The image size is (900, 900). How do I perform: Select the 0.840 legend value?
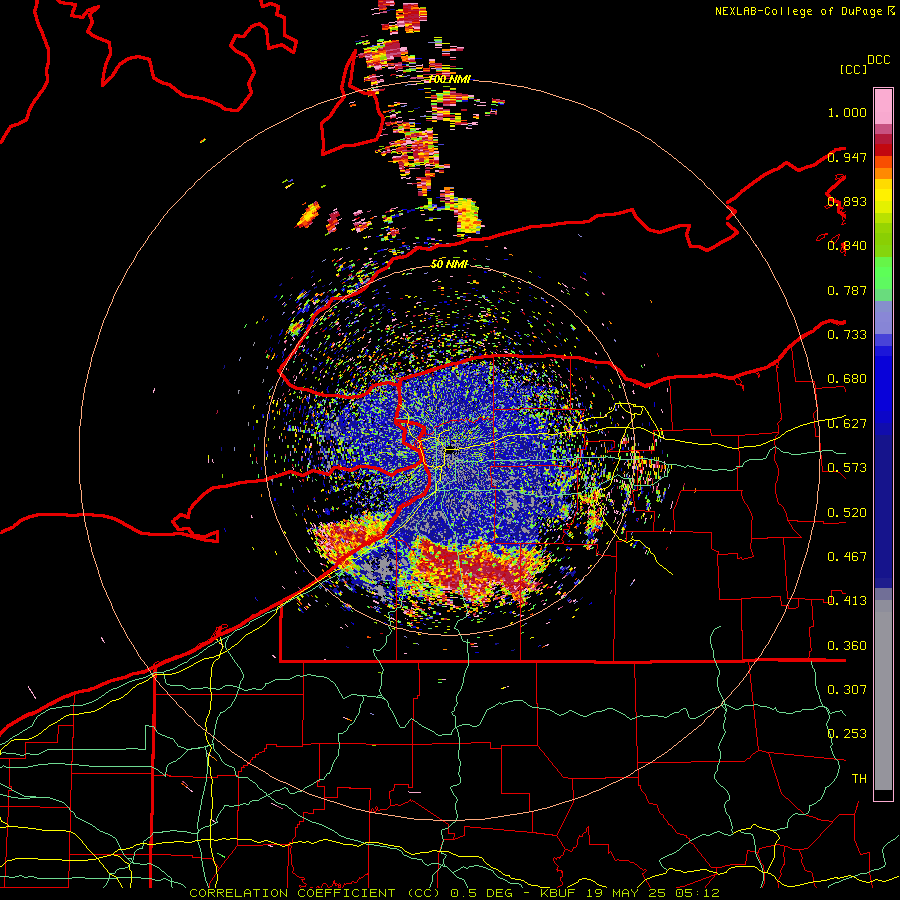tap(847, 246)
